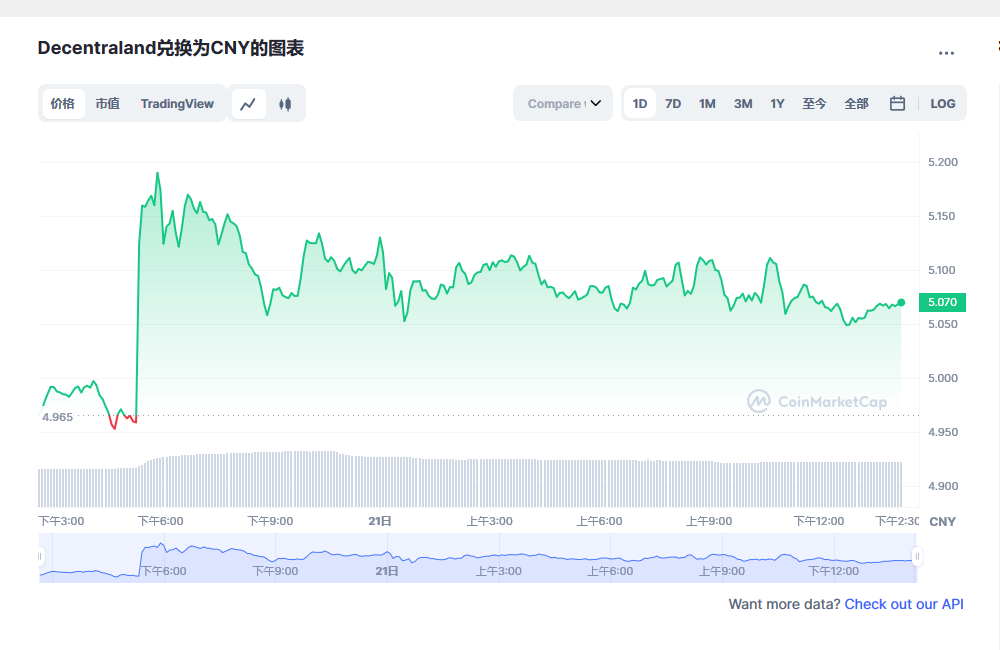
Task: Select the 1D time range
Action: tap(640, 104)
